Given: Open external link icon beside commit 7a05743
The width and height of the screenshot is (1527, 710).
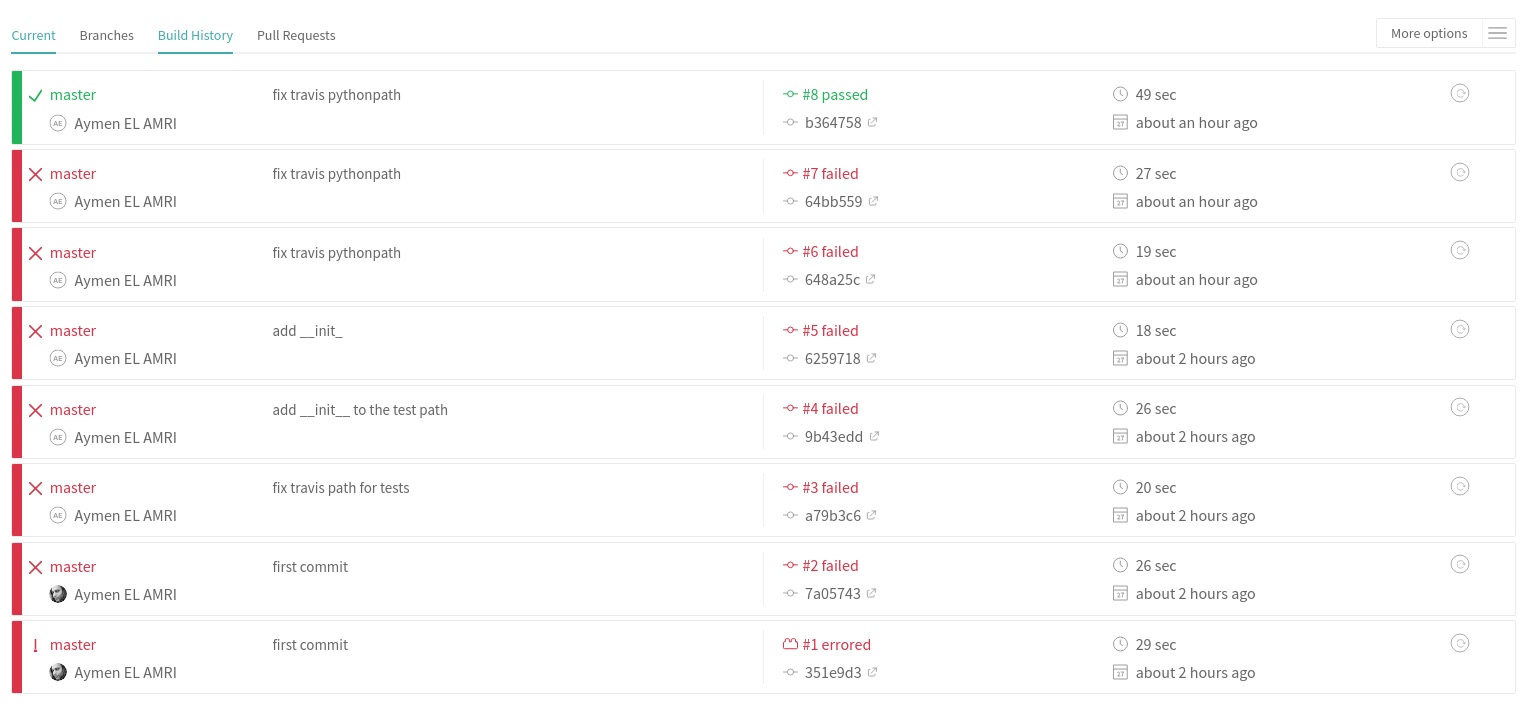Looking at the screenshot, I should point(871,593).
